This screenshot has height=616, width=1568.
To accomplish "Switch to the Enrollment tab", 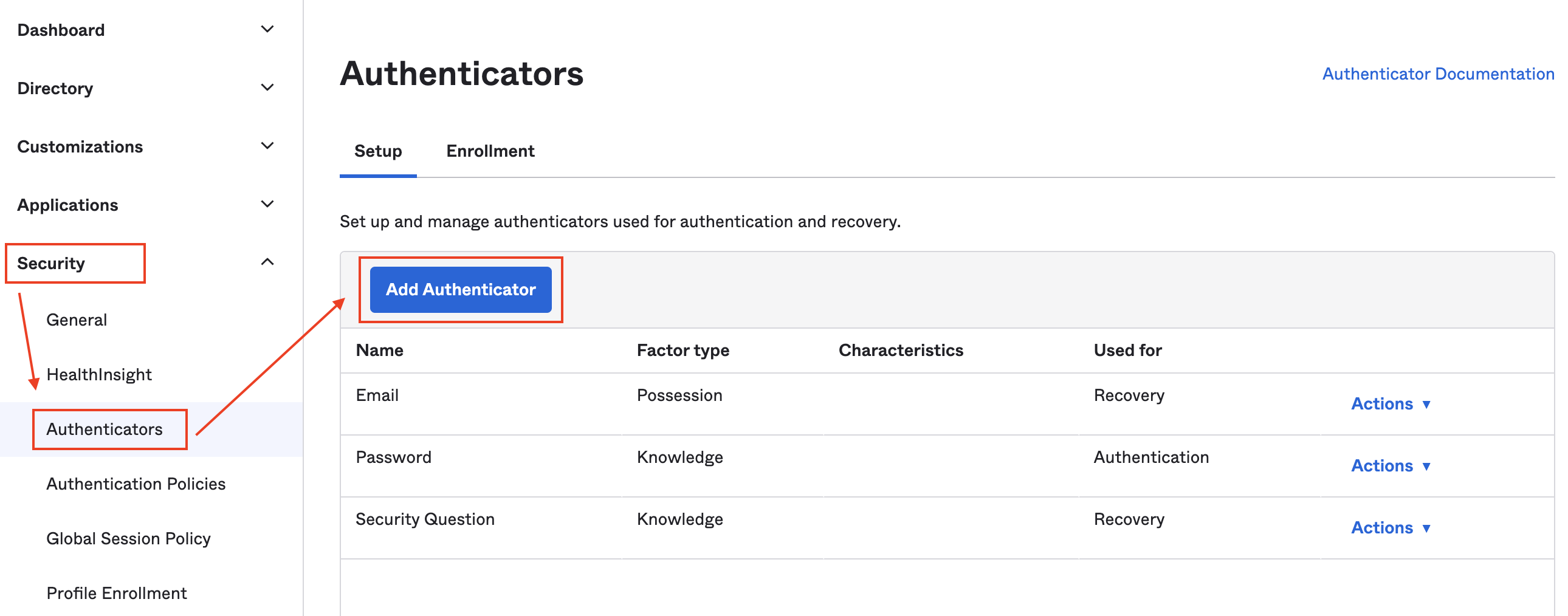I will (490, 151).
